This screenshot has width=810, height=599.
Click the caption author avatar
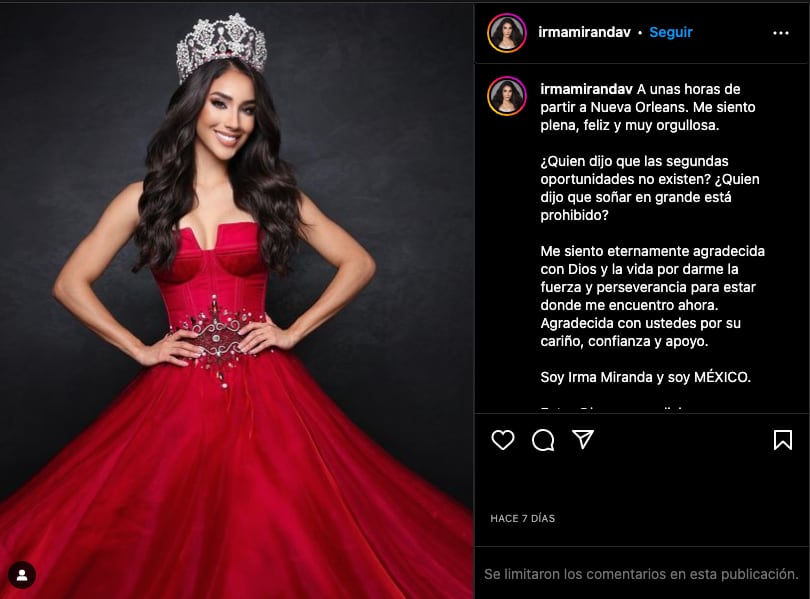coord(507,96)
